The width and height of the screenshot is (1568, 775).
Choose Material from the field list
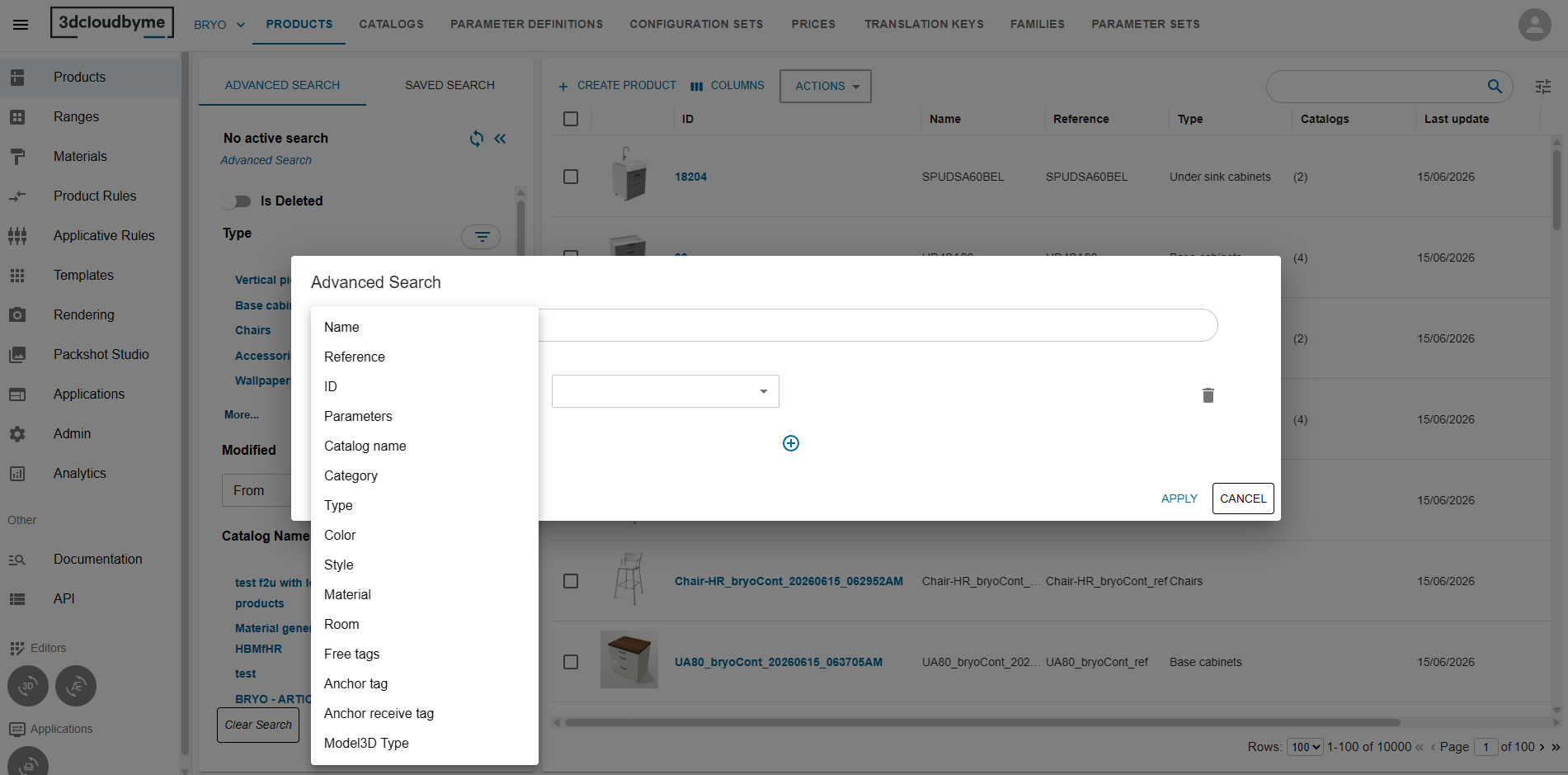(425, 595)
